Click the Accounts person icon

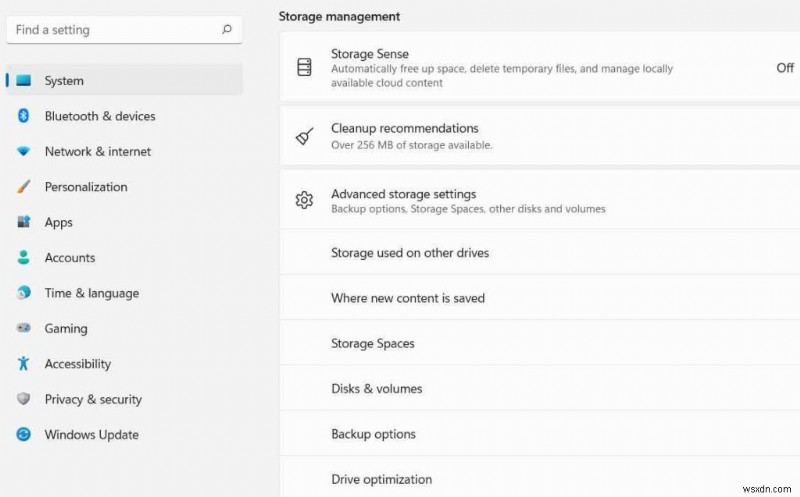coord(24,258)
